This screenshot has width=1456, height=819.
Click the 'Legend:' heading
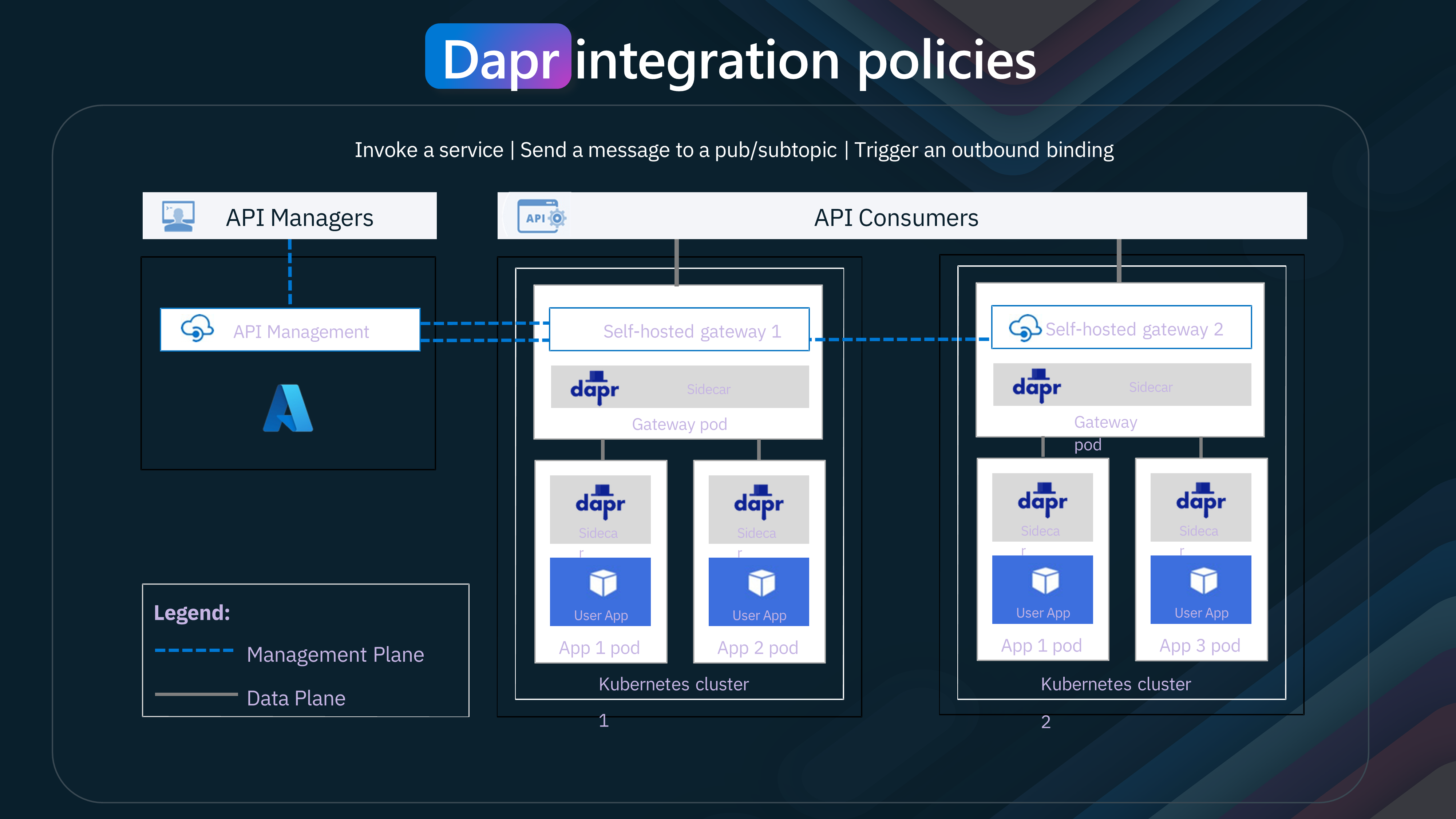pos(192,613)
